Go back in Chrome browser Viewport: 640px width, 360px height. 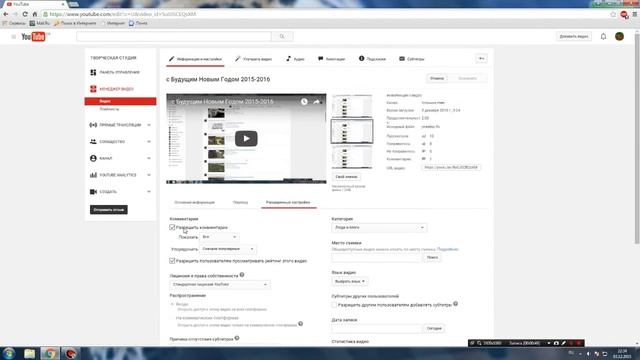[x=6, y=14]
